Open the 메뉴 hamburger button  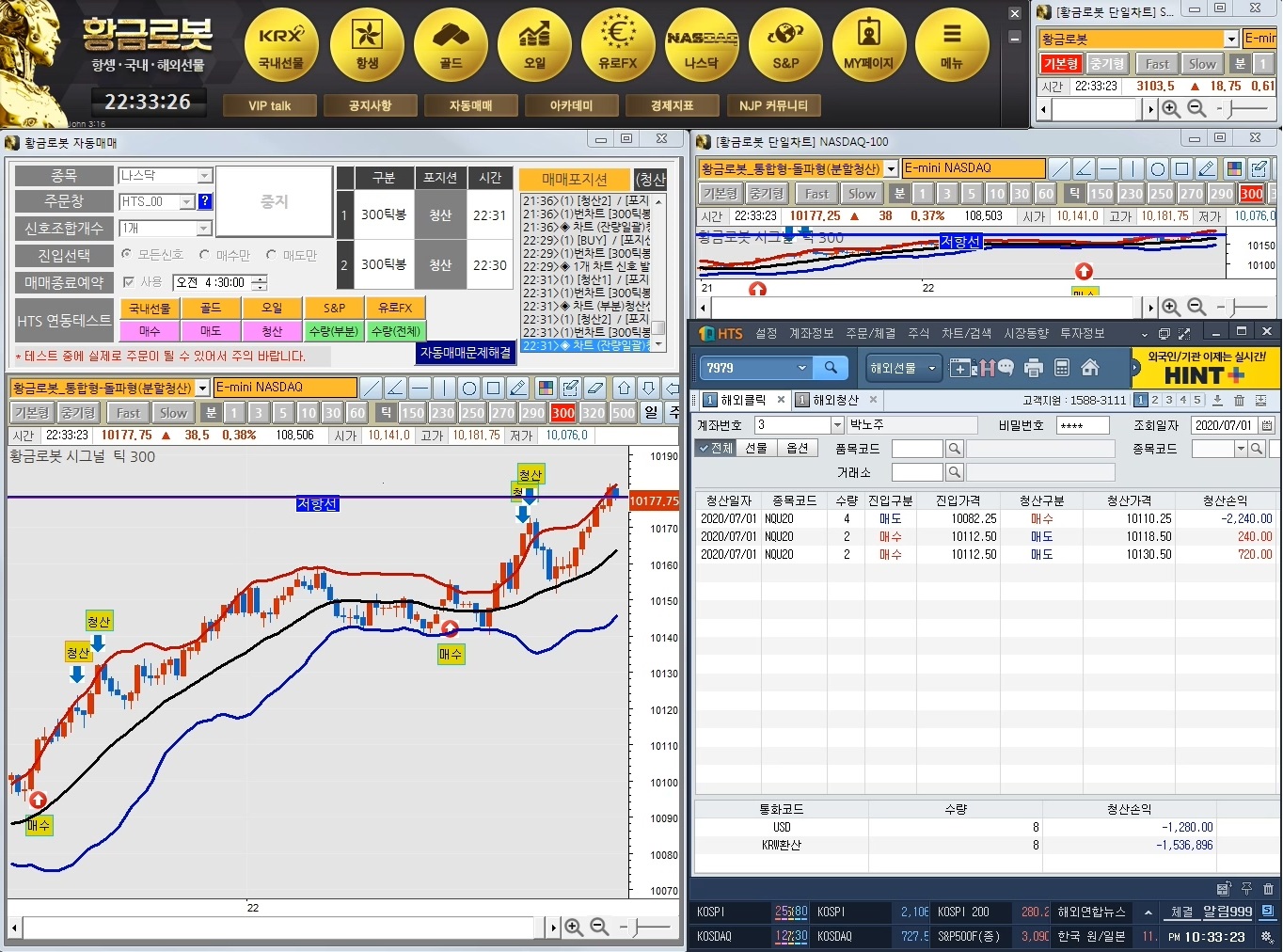tap(953, 45)
